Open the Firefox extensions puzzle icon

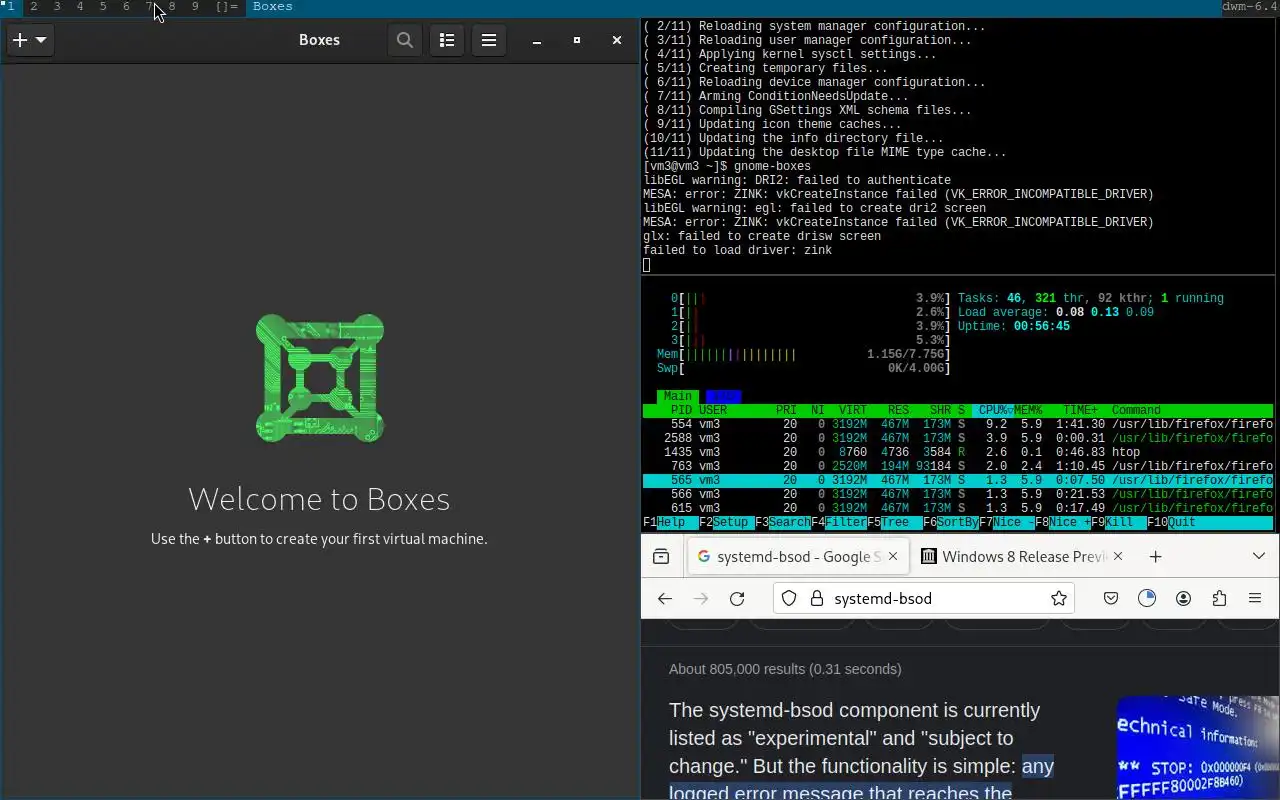(1219, 598)
